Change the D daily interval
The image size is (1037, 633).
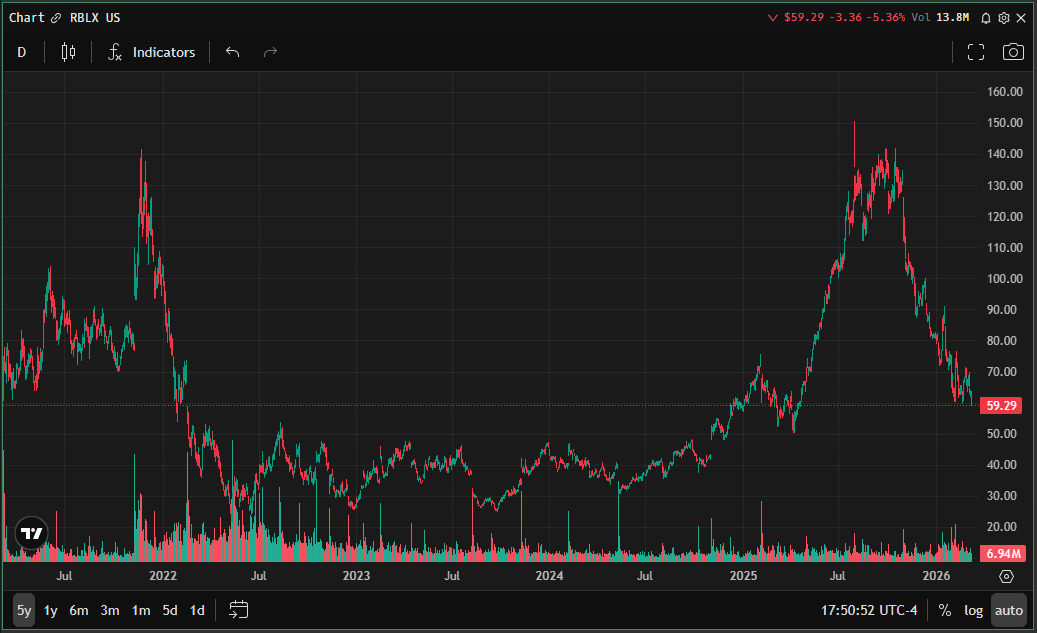pos(22,52)
